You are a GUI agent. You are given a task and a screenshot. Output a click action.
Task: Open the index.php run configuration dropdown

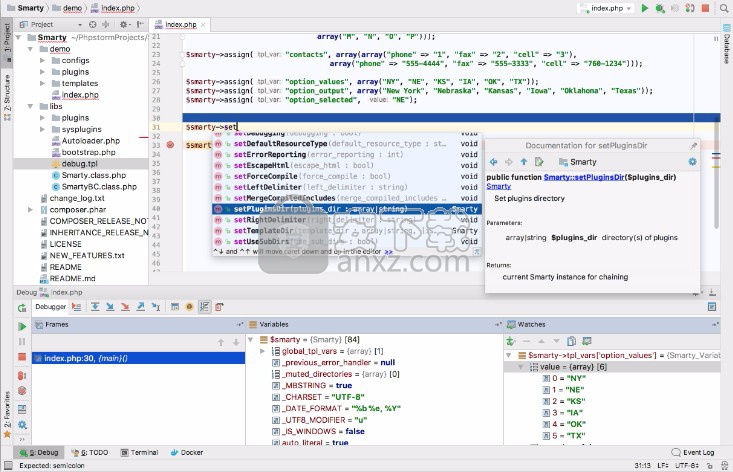pyautogui.click(x=606, y=8)
